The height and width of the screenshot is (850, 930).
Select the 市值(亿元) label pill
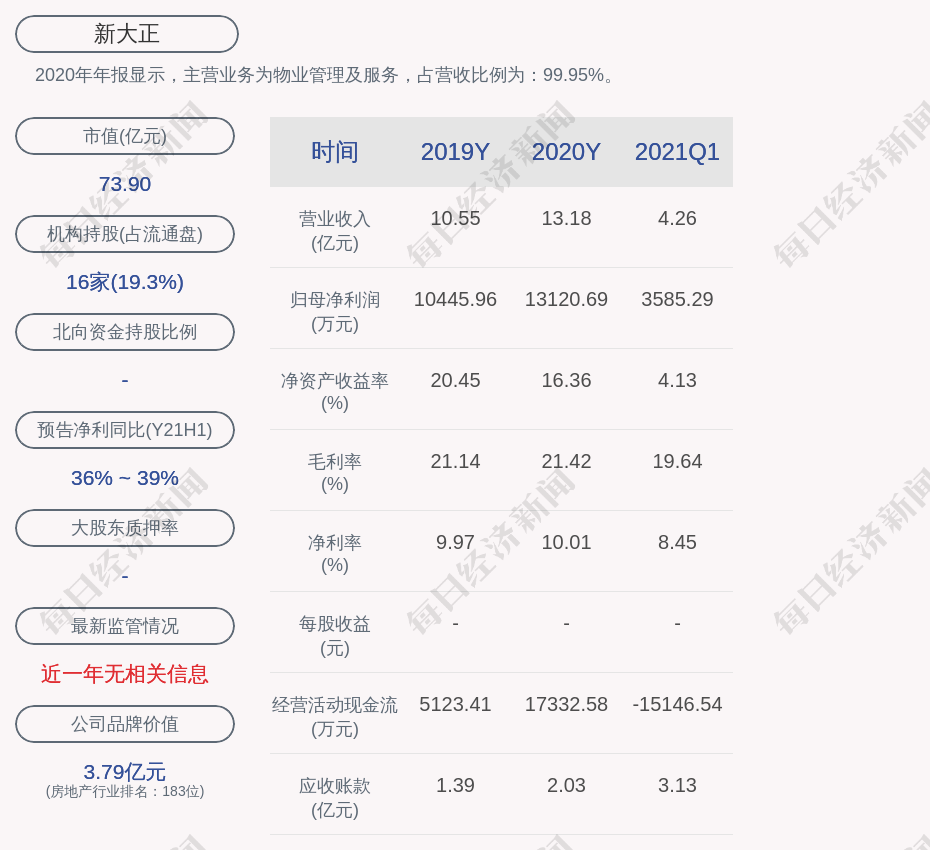pyautogui.click(x=125, y=136)
